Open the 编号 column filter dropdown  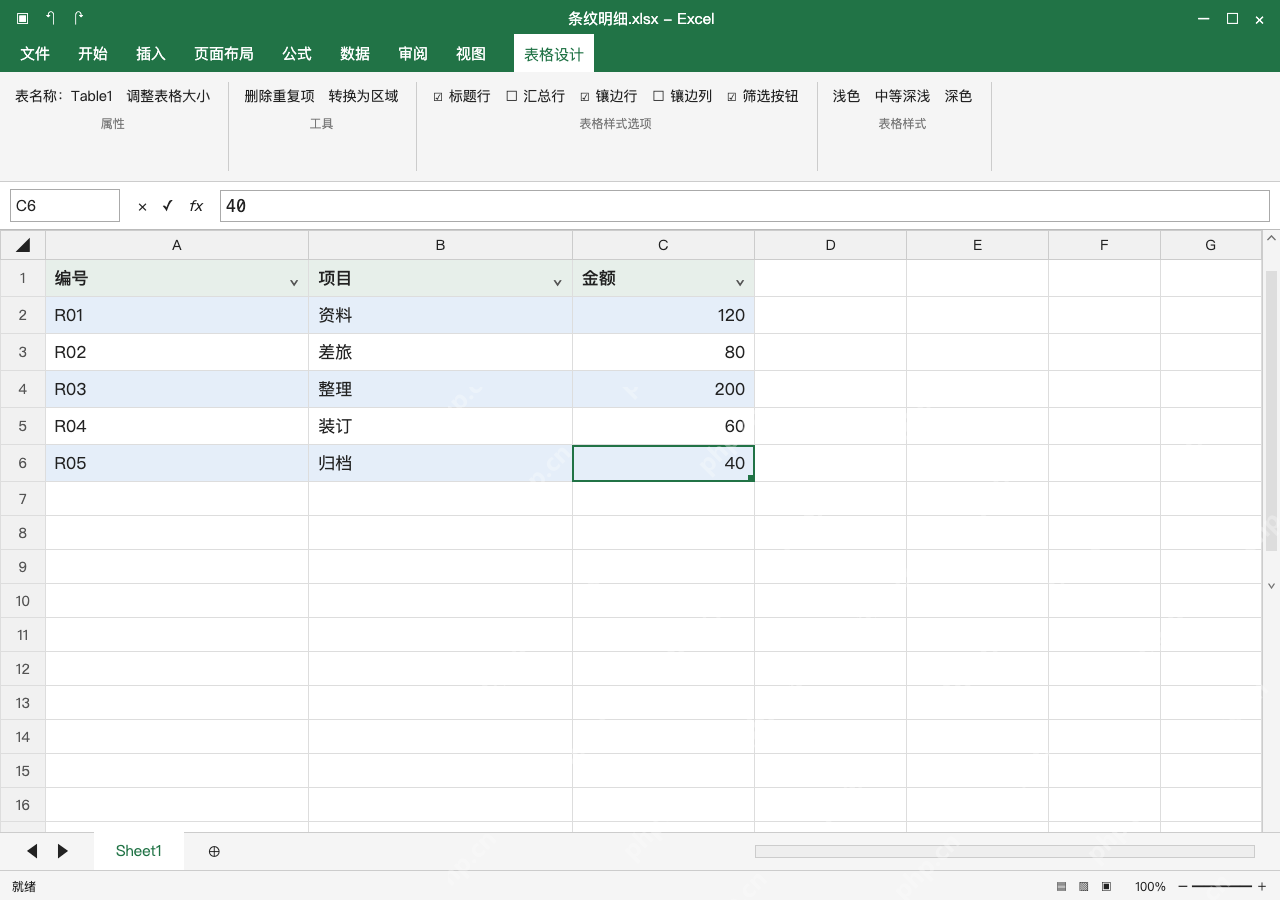pos(294,283)
